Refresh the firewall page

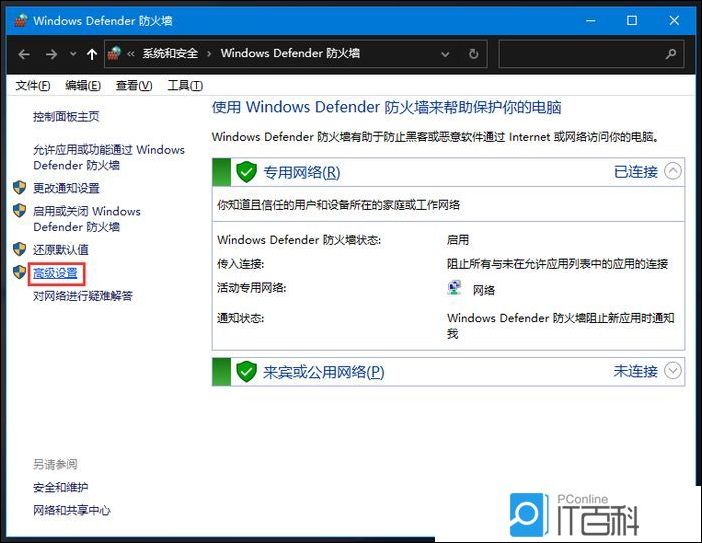[473, 54]
